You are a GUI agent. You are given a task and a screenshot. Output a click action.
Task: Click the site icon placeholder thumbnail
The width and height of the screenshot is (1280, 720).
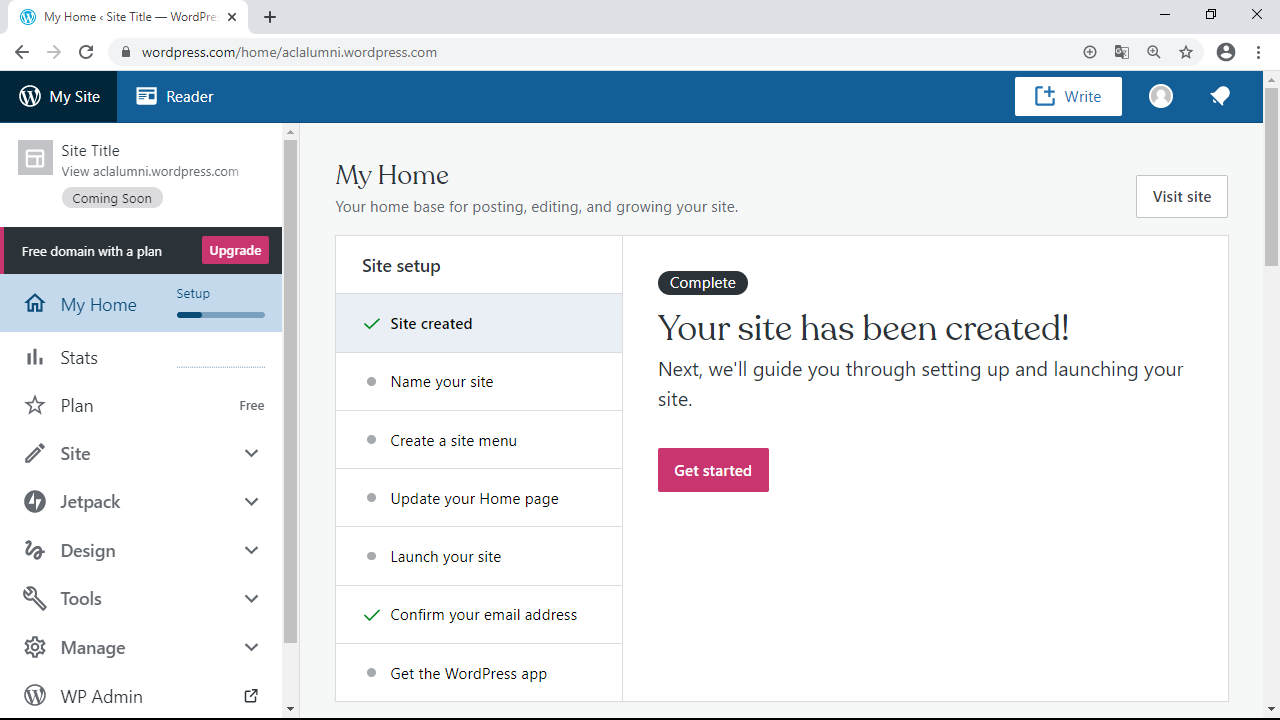[x=35, y=158]
